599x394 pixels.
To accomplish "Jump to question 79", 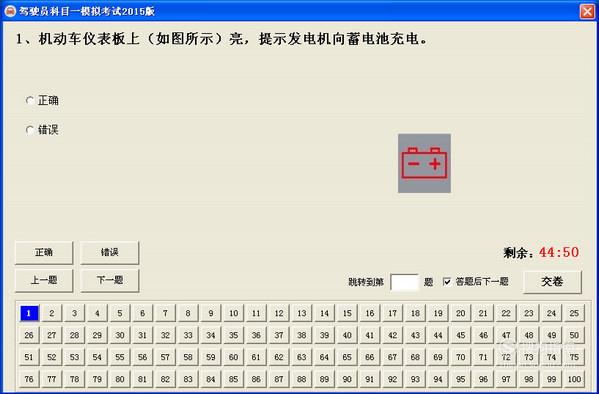I will pyautogui.click(x=97, y=379).
